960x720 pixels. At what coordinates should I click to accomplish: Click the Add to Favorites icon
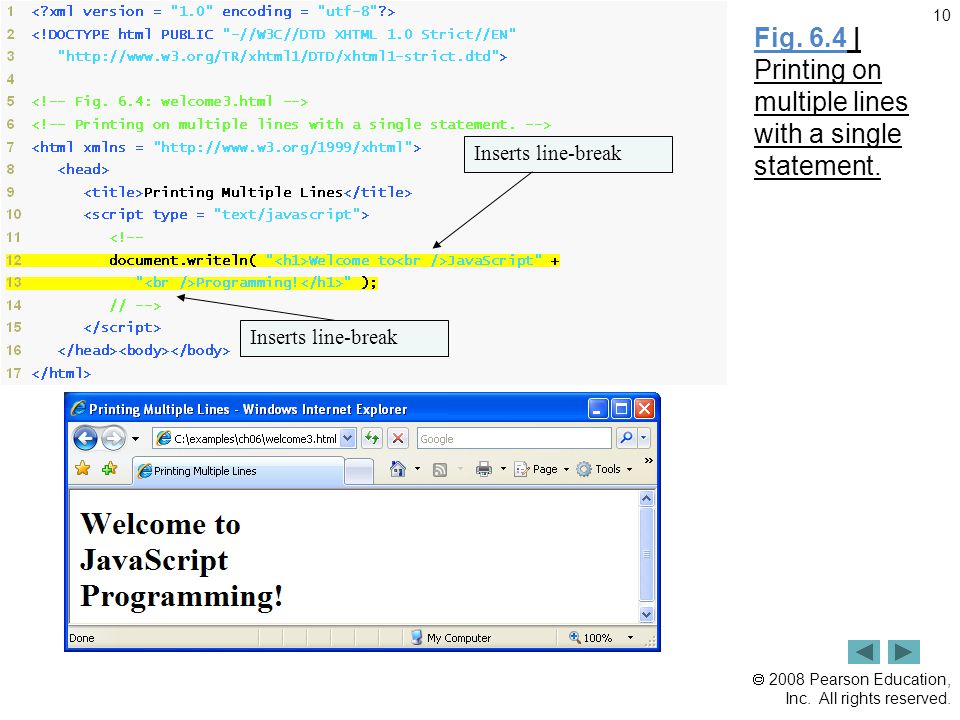click(x=110, y=469)
